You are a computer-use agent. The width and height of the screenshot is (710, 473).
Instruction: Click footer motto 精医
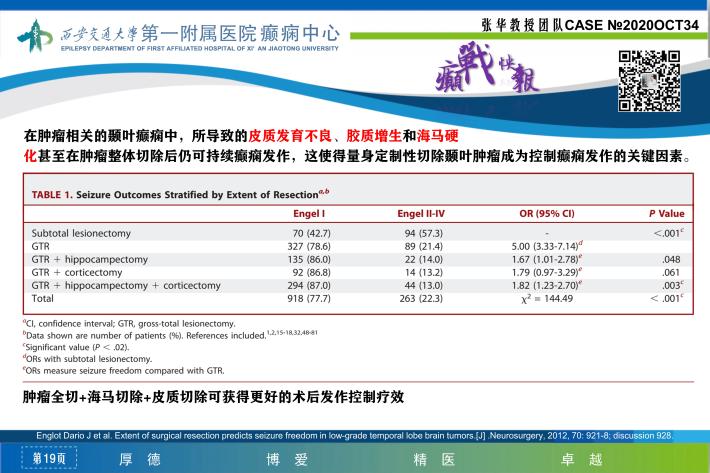[x=434, y=459]
